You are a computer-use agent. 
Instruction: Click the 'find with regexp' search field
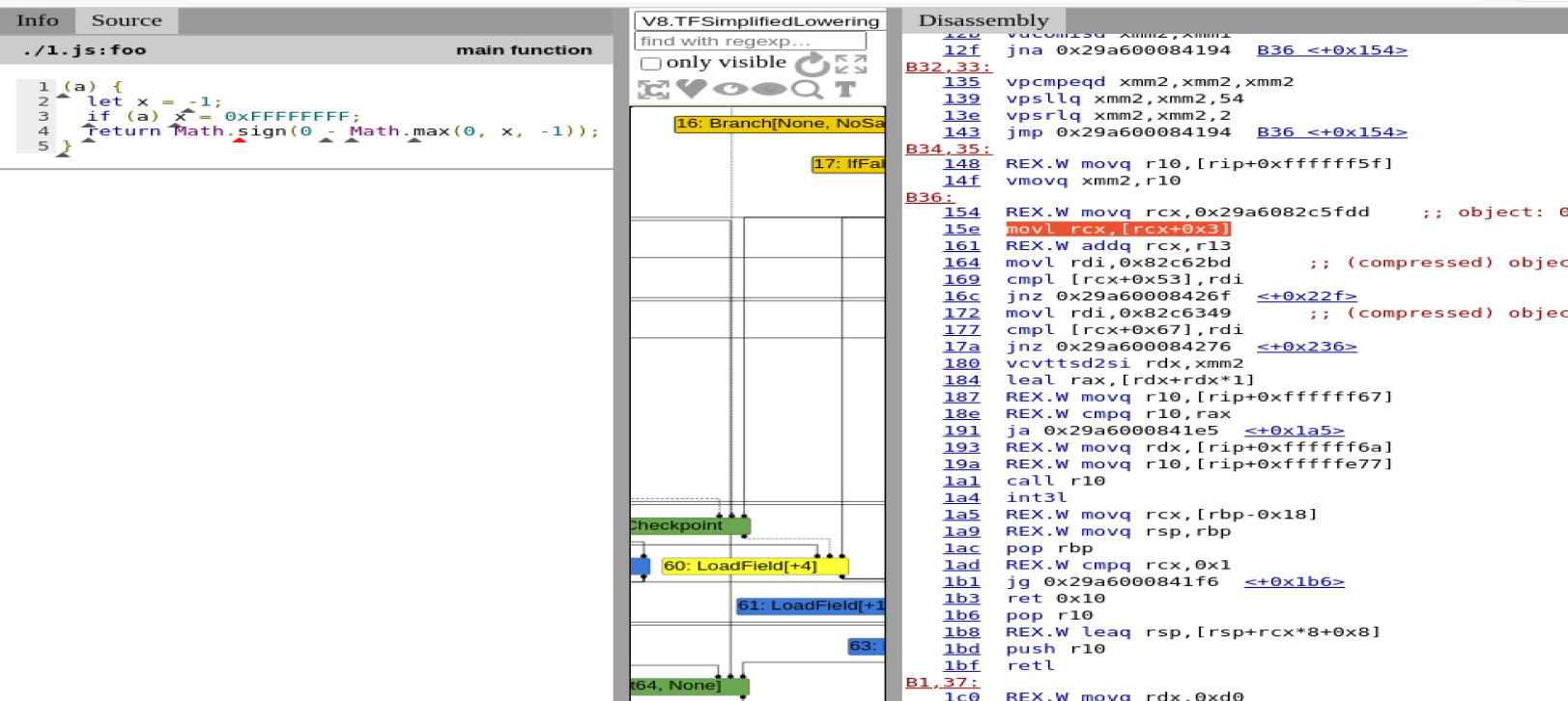coord(750,42)
